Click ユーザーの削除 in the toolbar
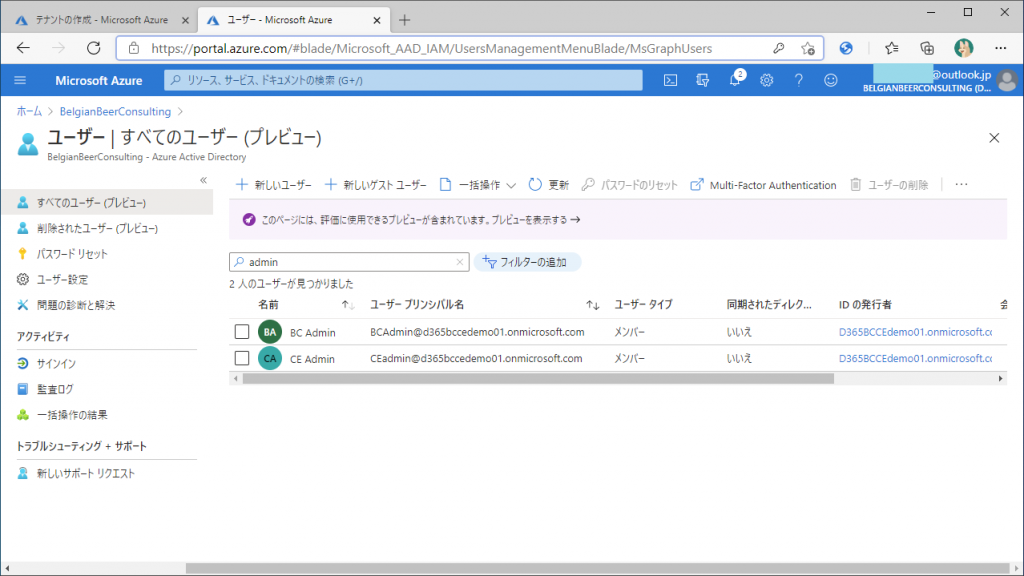 (x=889, y=185)
